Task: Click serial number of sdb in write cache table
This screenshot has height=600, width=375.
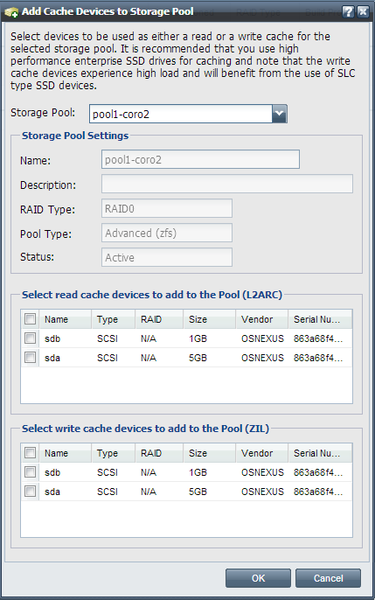Action: pyautogui.click(x=317, y=473)
